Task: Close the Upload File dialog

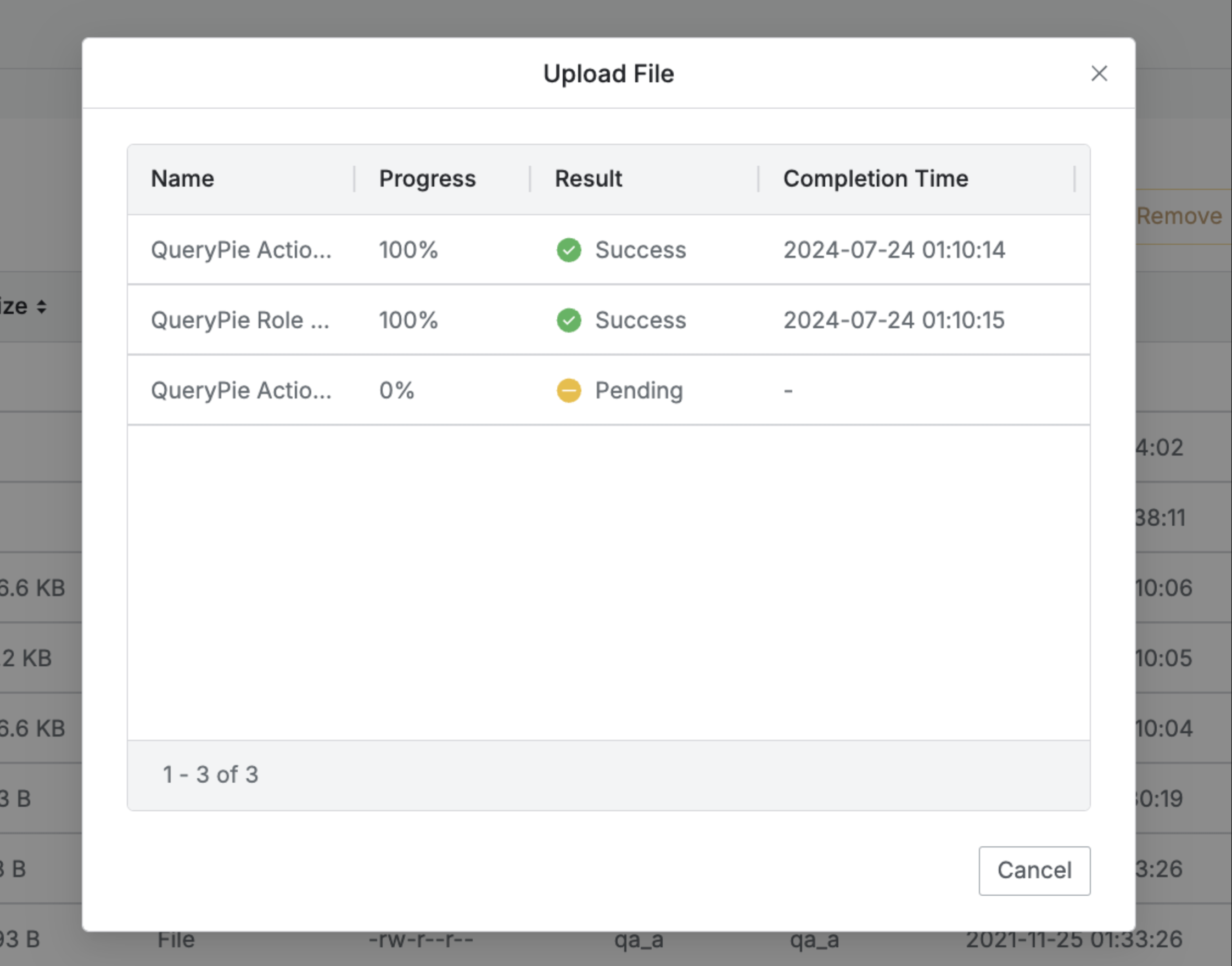Action: pos(1099,74)
